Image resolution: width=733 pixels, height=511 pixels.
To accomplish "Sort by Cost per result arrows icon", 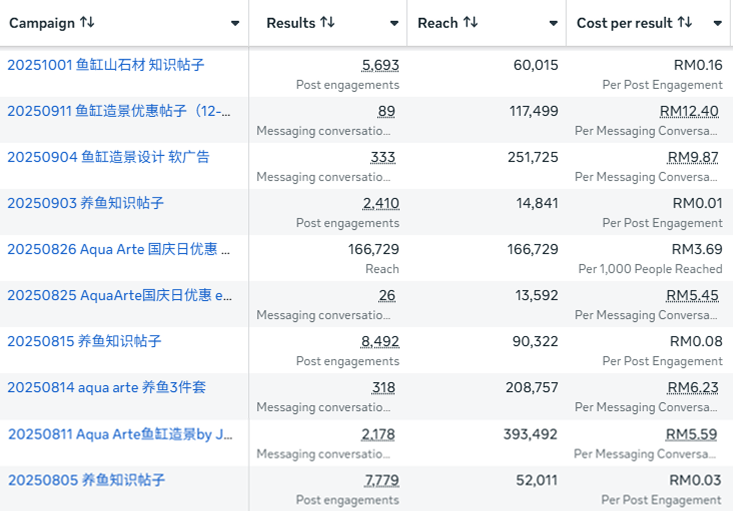I will [x=684, y=23].
